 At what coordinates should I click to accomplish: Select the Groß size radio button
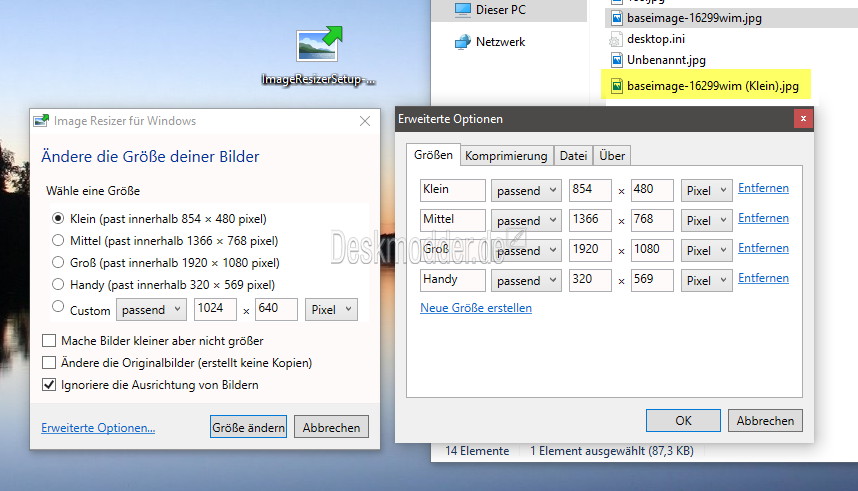(57, 262)
